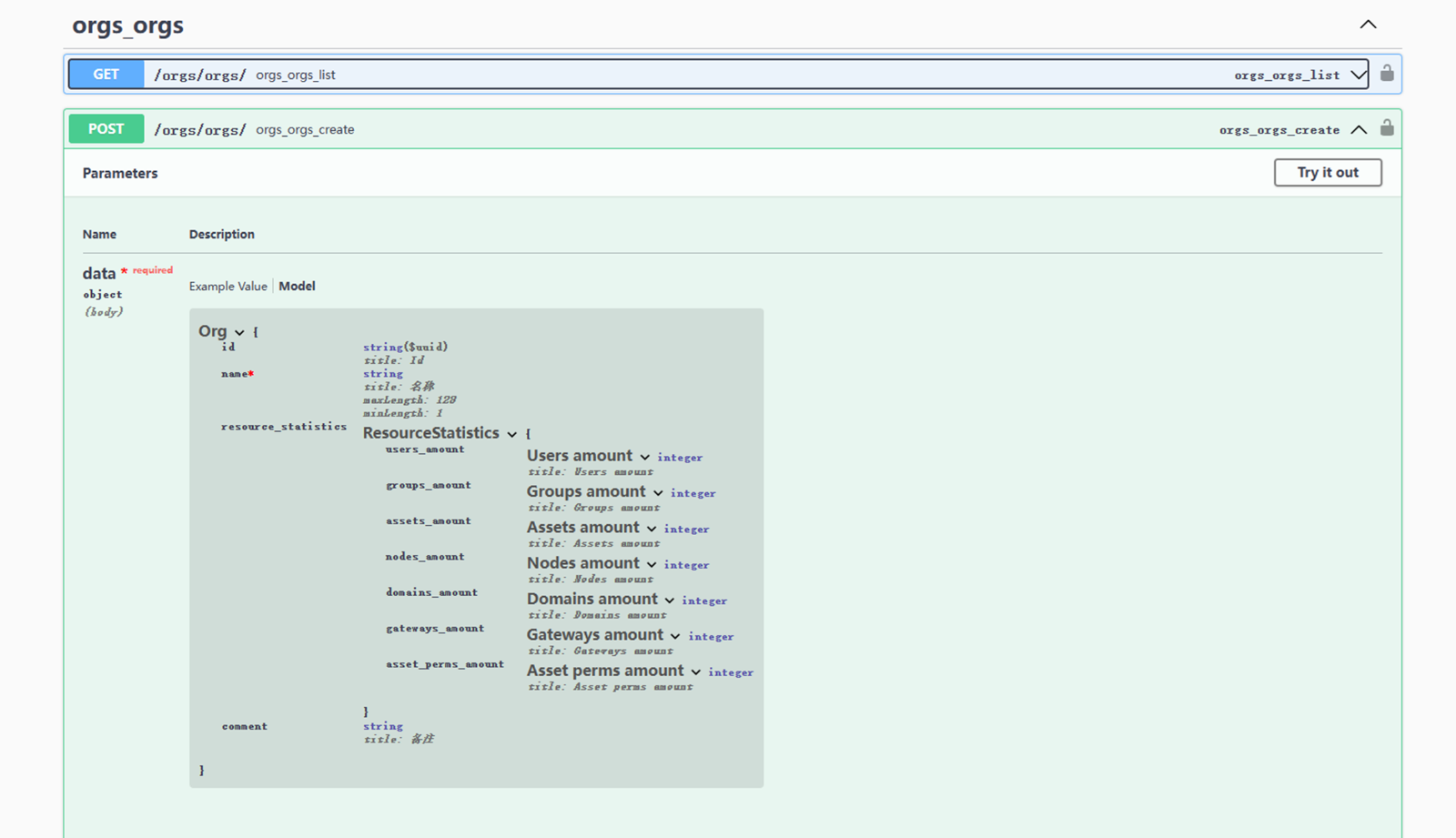Click the orgs_orgs_create operation ID on the right
The image size is (1456, 838).
coord(1279,129)
